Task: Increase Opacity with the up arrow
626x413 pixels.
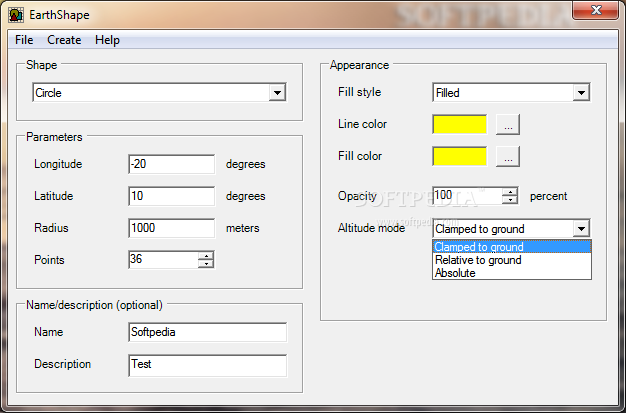Action: 510,192
